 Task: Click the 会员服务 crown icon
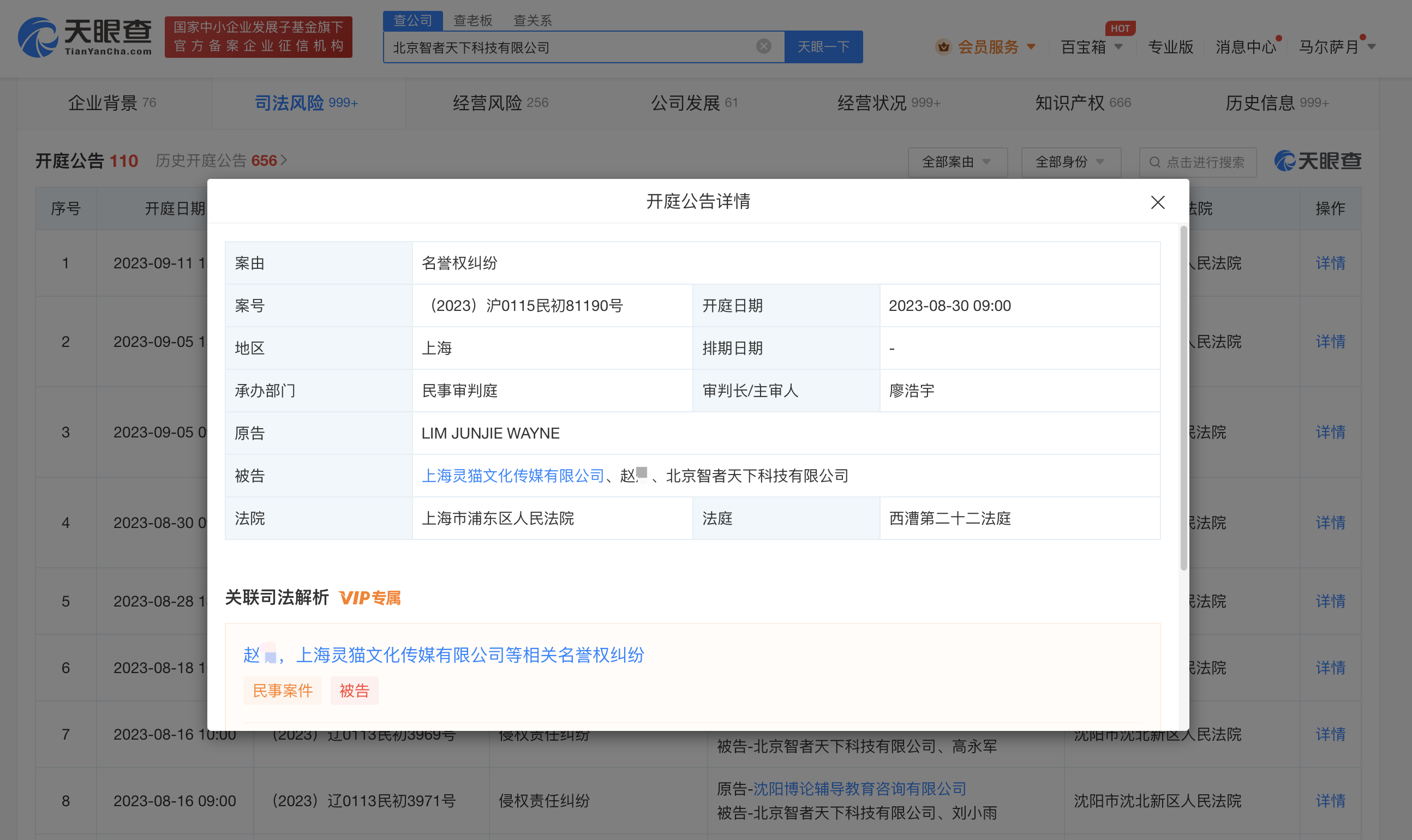pos(943,46)
